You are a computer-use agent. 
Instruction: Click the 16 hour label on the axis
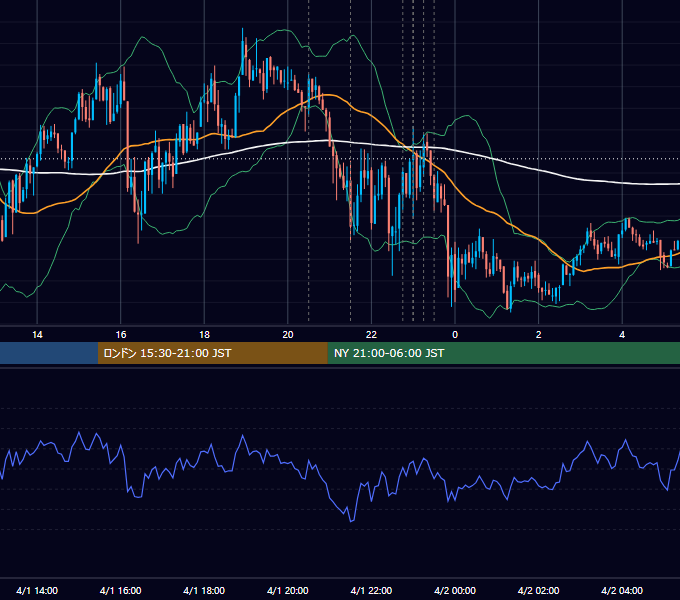pos(121,335)
